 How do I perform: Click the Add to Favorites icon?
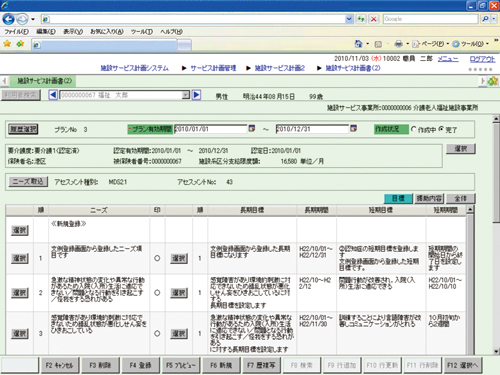(20, 44)
